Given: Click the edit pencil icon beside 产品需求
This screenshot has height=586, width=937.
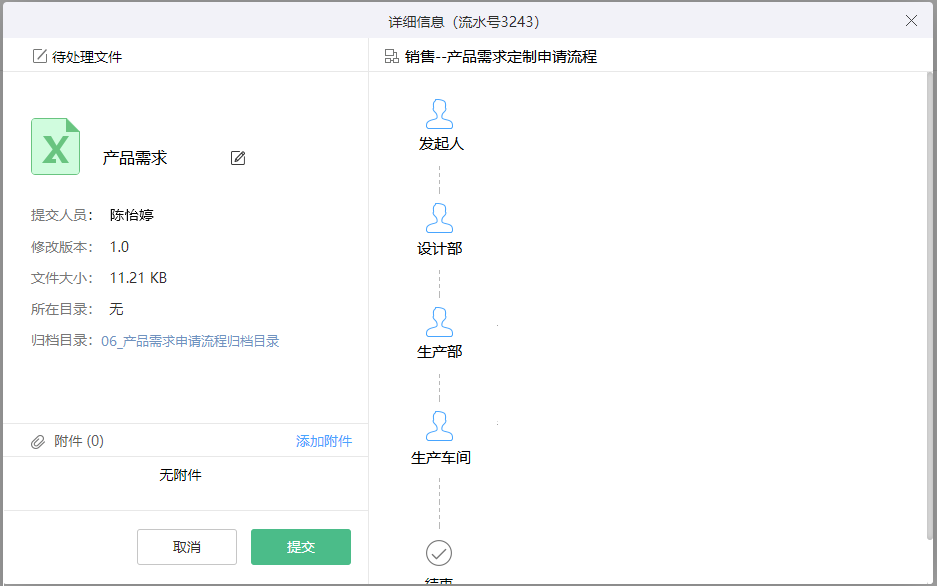Looking at the screenshot, I should click(238, 158).
